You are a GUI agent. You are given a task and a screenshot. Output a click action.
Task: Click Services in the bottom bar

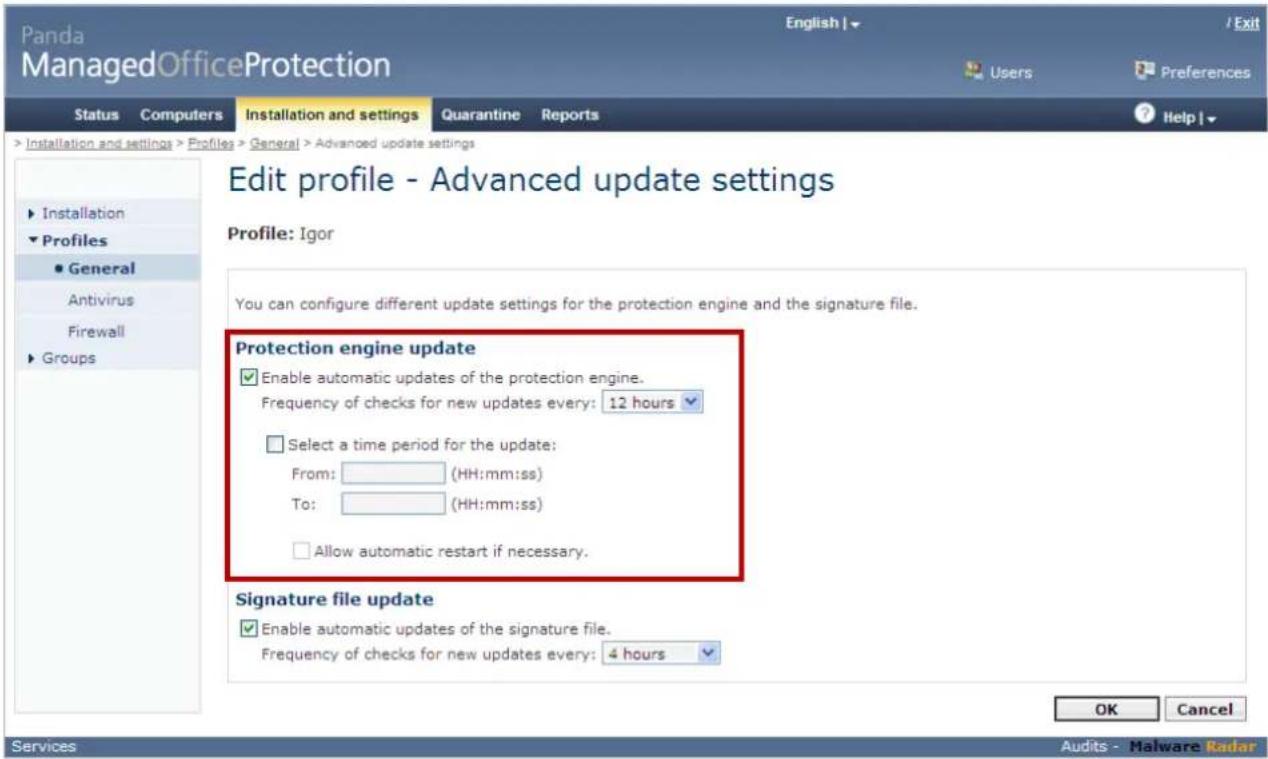pyautogui.click(x=43, y=746)
